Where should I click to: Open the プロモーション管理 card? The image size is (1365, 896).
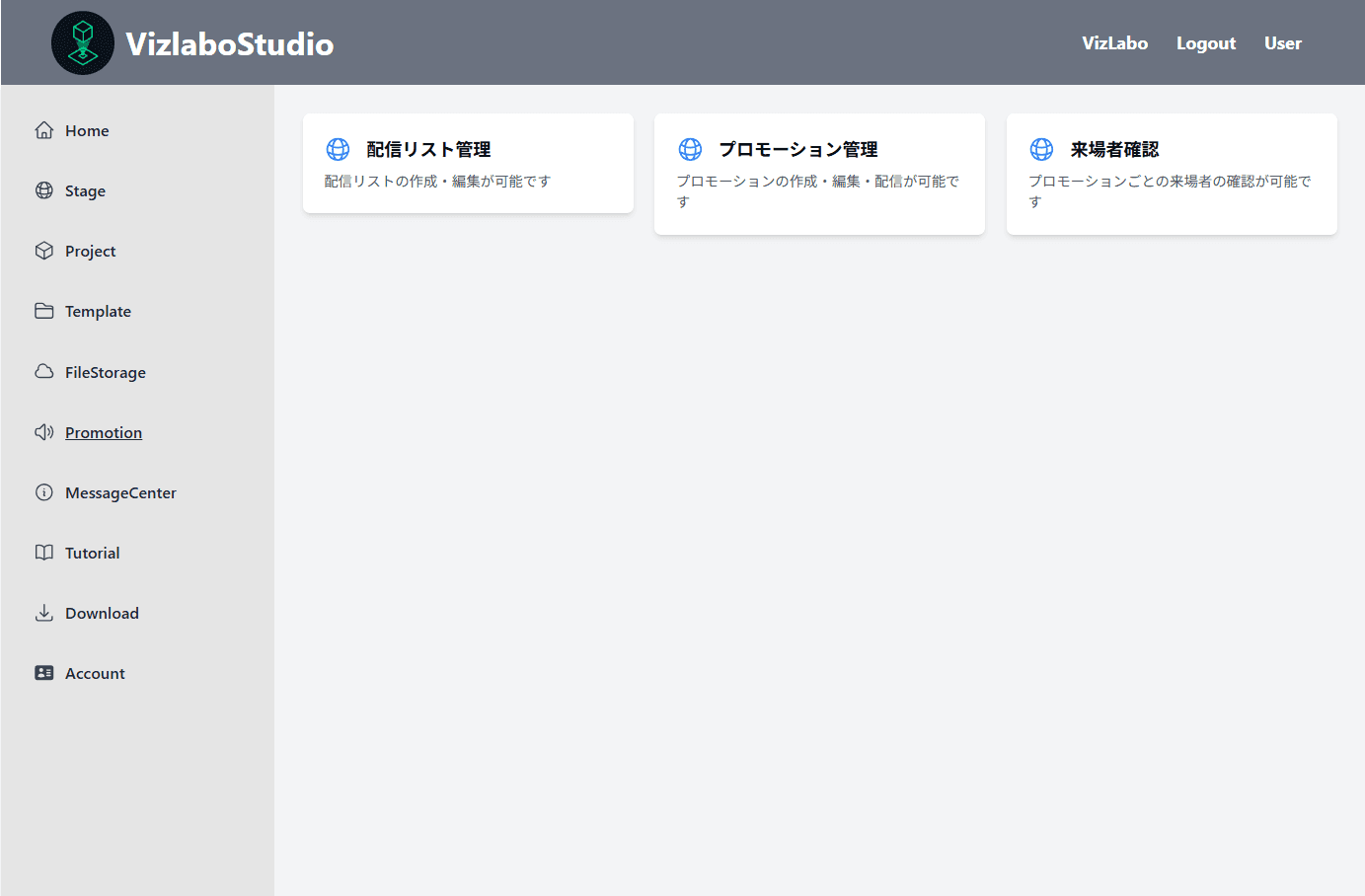pos(819,174)
